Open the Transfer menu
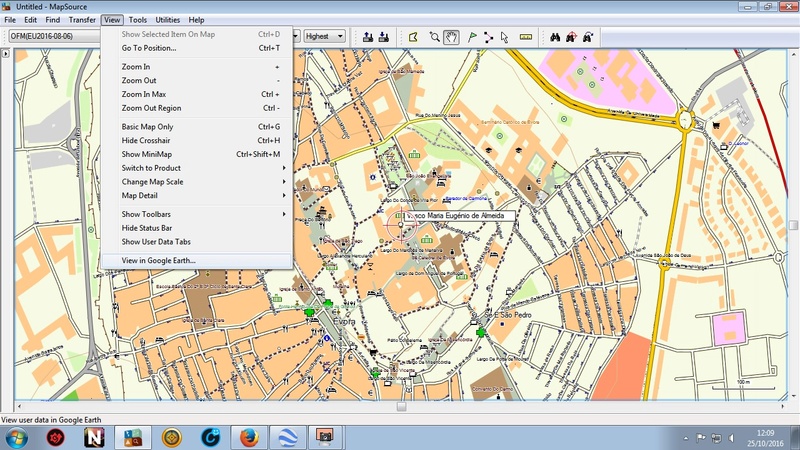This screenshot has width=800, height=450. pyautogui.click(x=82, y=20)
